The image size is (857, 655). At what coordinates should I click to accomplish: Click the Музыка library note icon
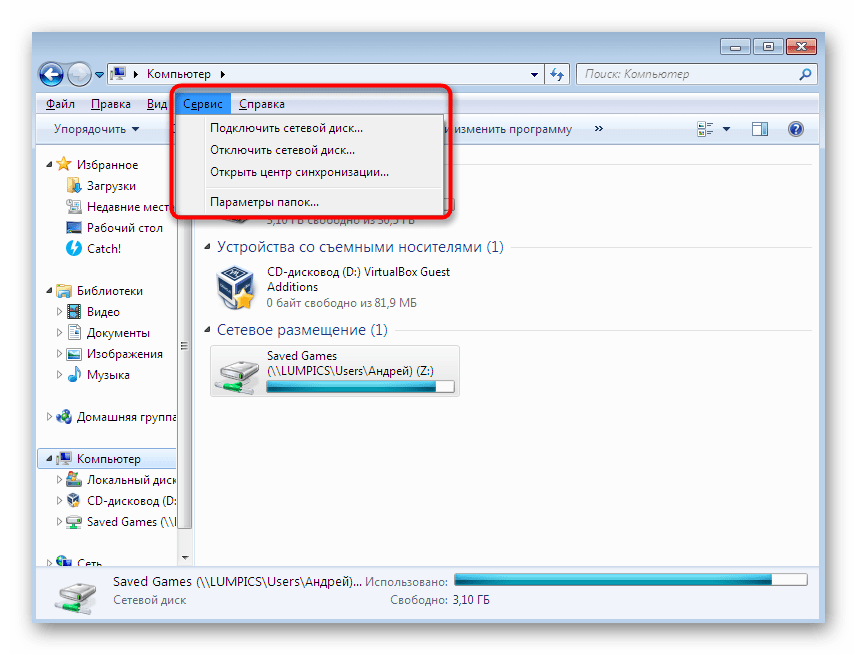point(74,375)
